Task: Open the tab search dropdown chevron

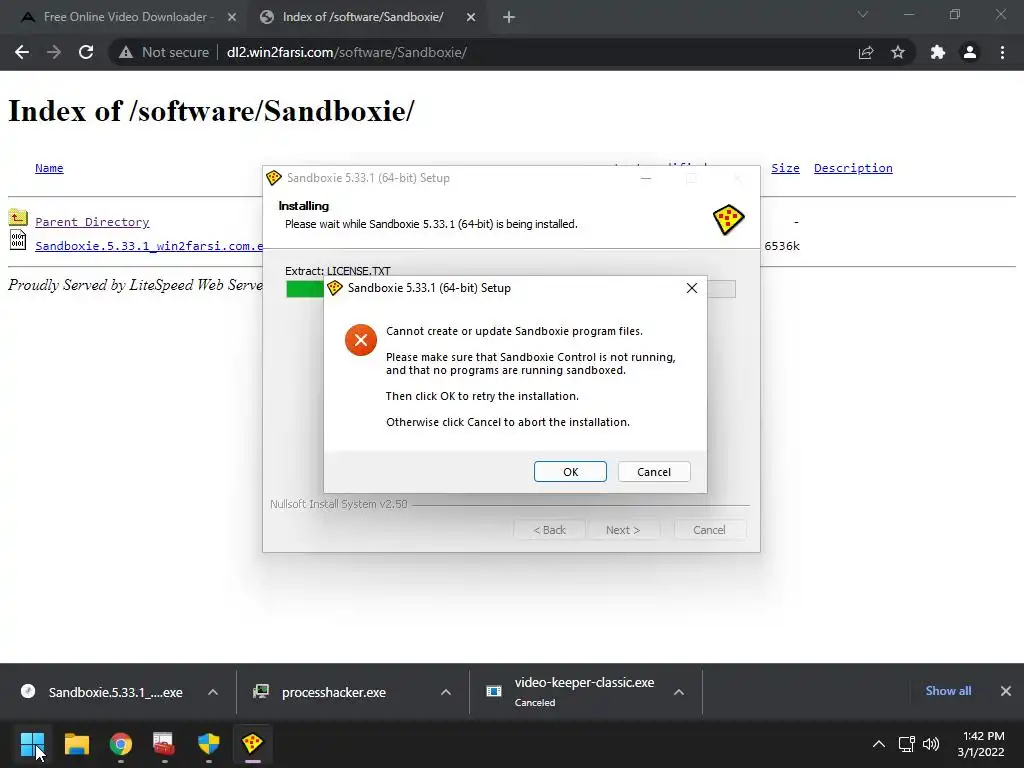Action: pyautogui.click(x=863, y=14)
